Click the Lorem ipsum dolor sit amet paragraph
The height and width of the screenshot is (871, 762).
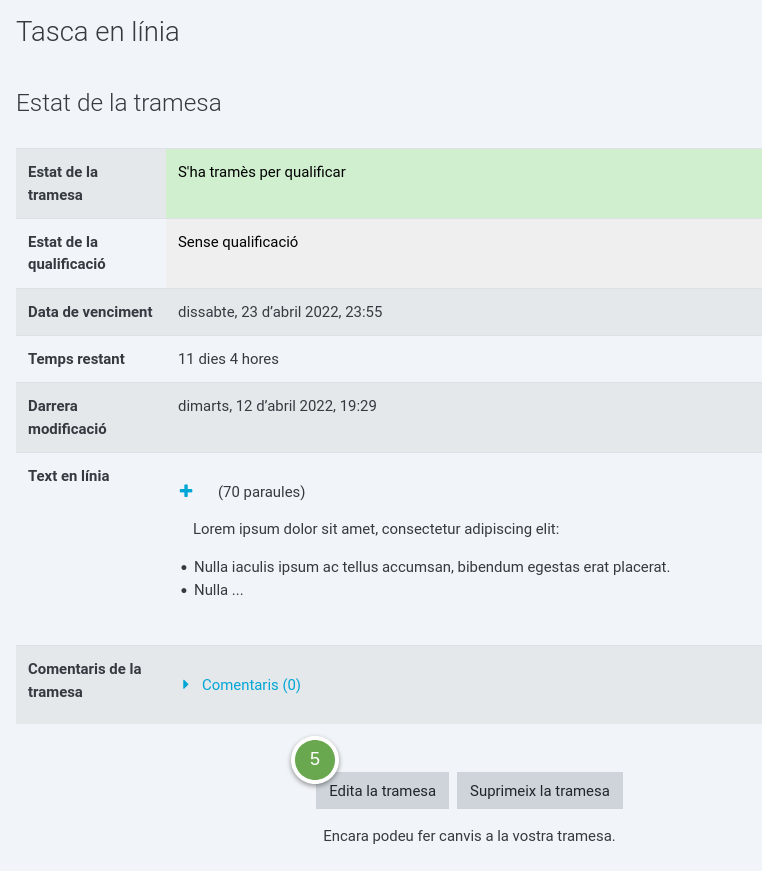(376, 529)
